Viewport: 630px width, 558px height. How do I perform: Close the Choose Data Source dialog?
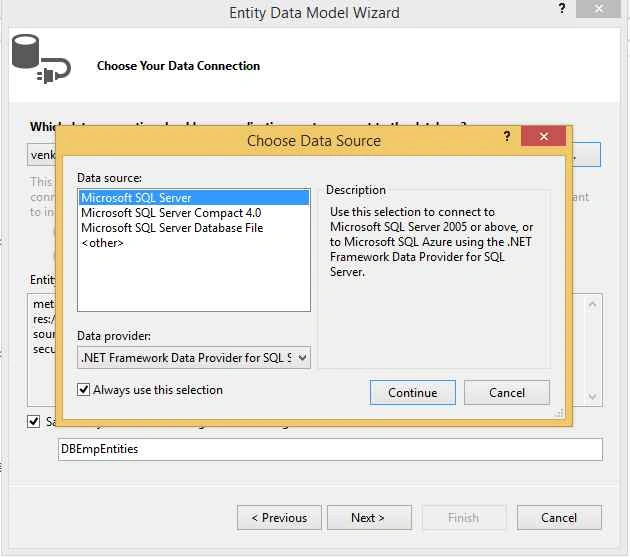(543, 137)
